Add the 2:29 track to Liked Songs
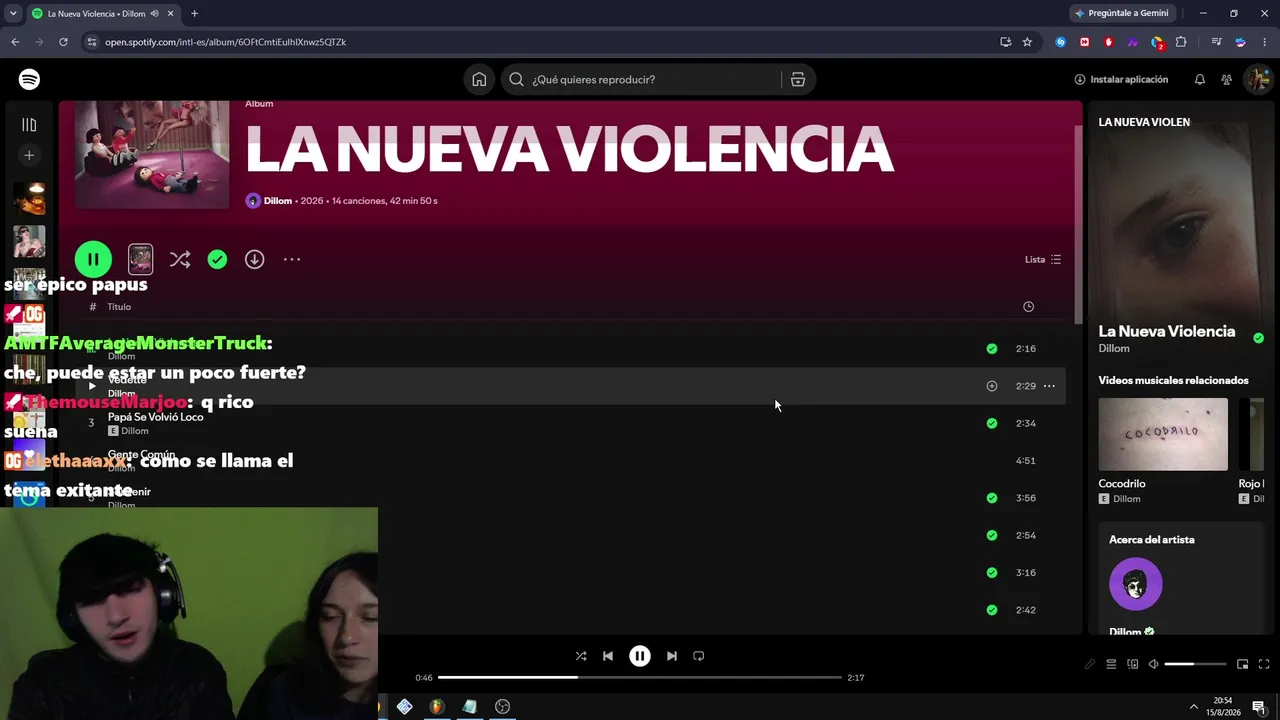 [x=991, y=386]
